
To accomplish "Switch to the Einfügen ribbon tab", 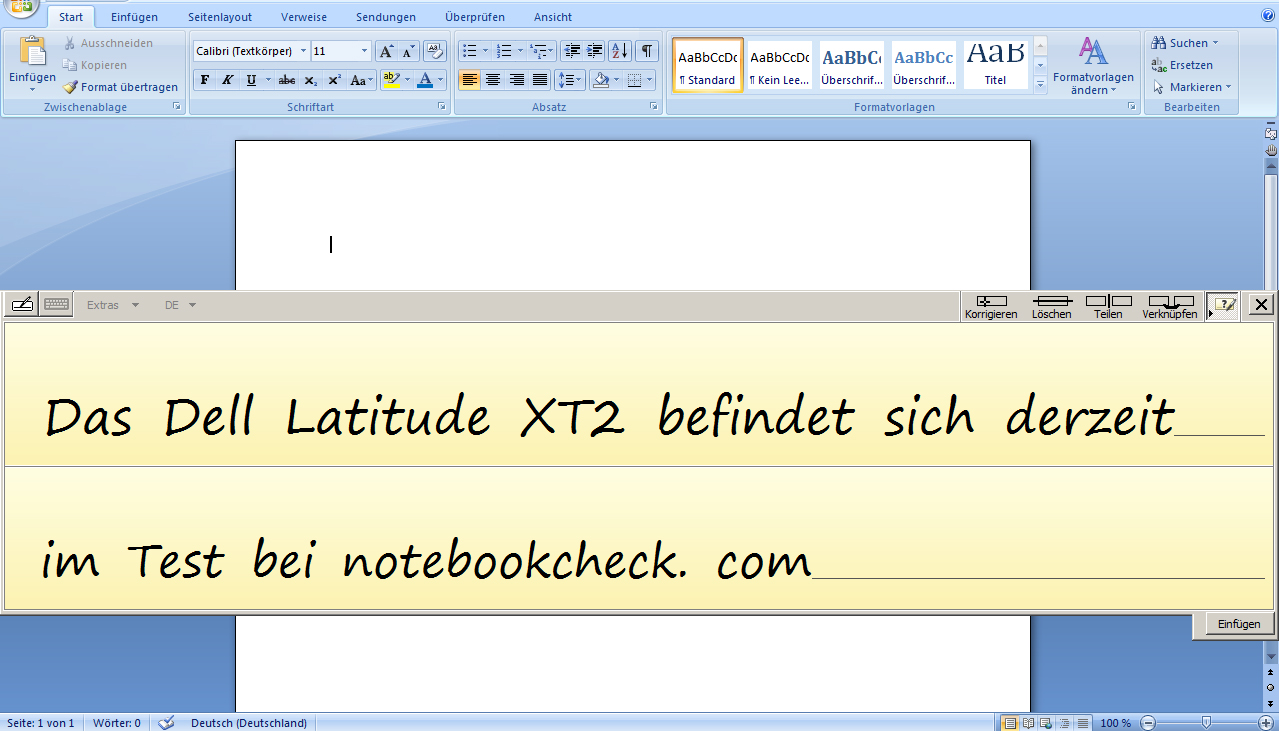I will coord(134,17).
